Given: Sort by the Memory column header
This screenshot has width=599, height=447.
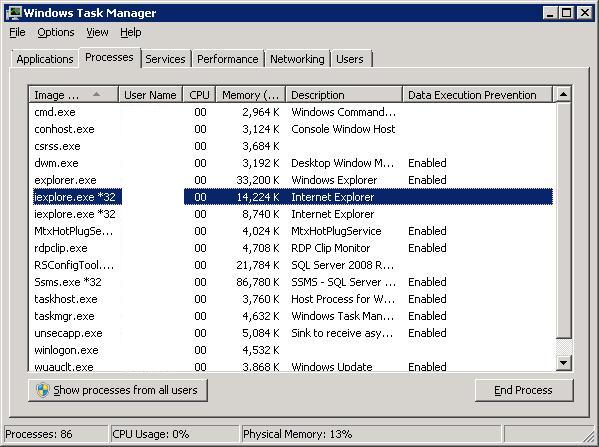Looking at the screenshot, I should tap(251, 95).
